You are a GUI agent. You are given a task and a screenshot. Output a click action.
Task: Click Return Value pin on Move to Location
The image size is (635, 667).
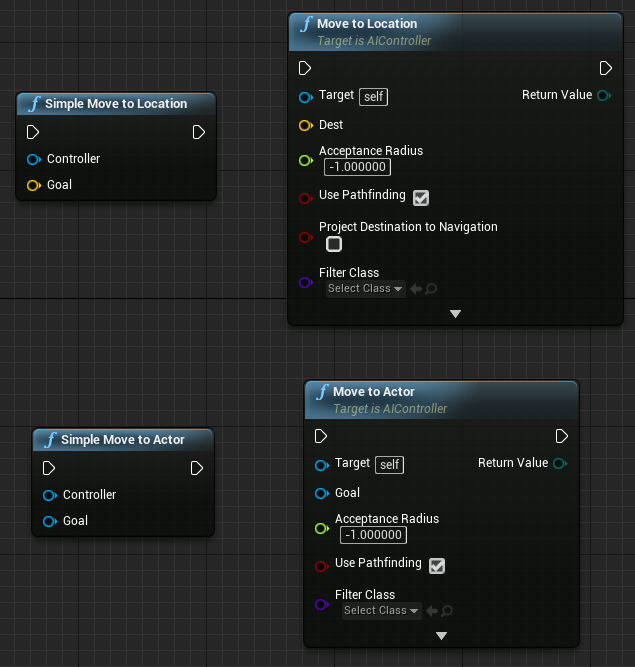click(x=603, y=95)
